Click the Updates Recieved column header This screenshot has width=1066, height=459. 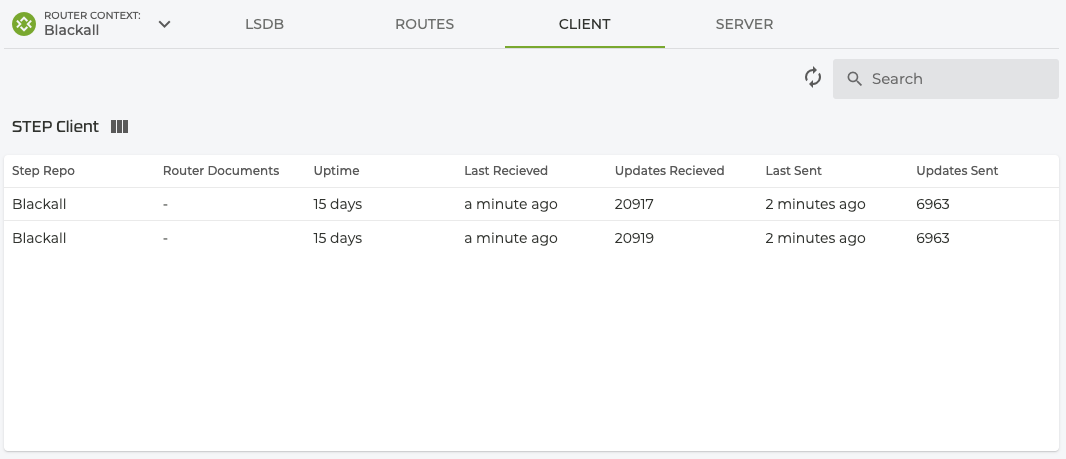tap(669, 171)
